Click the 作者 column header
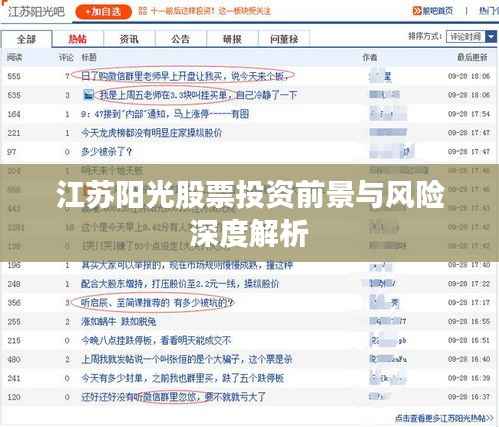The height and width of the screenshot is (427, 499). 370,57
